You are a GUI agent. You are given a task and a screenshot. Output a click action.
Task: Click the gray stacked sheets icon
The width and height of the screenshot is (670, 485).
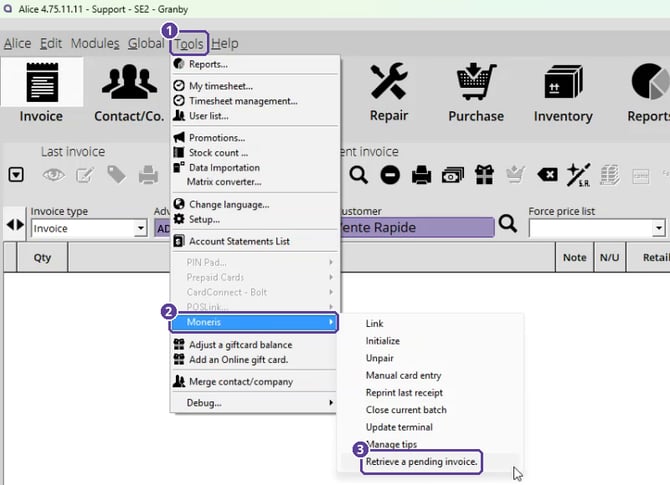(610, 175)
